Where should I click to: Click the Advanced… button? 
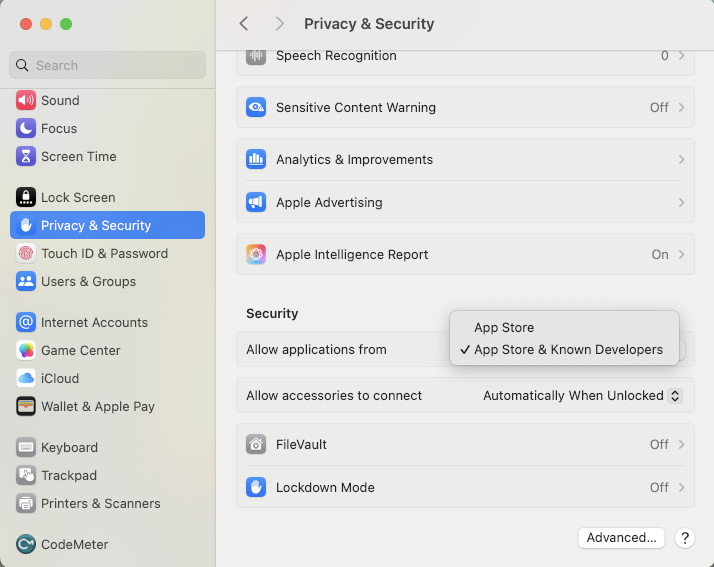[621, 537]
